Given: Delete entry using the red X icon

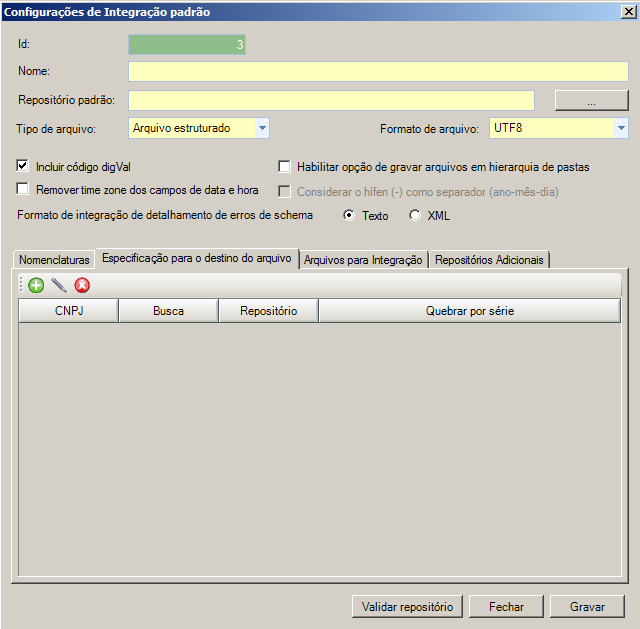Looking at the screenshot, I should (82, 285).
